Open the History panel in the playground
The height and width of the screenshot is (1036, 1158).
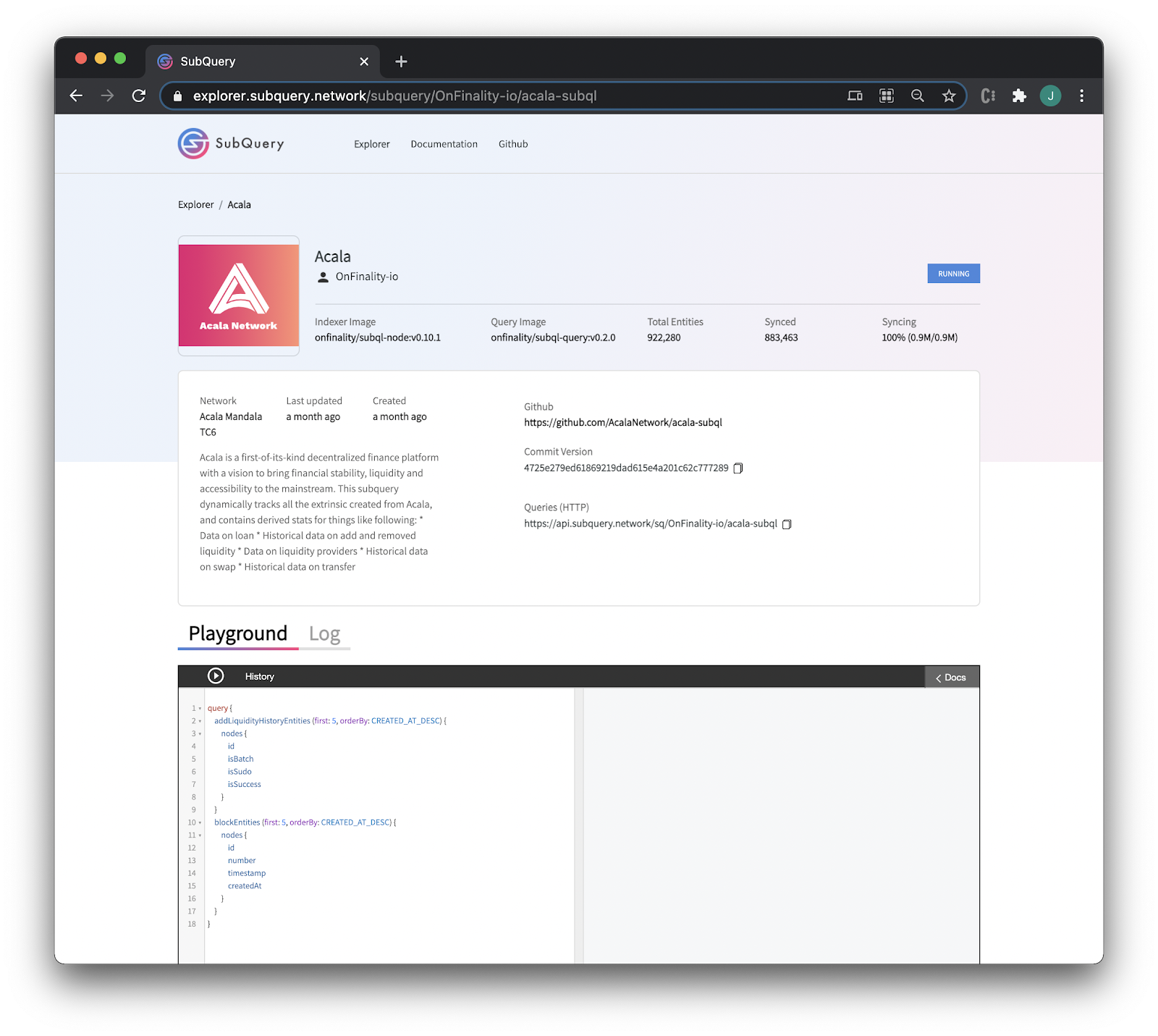(x=259, y=676)
